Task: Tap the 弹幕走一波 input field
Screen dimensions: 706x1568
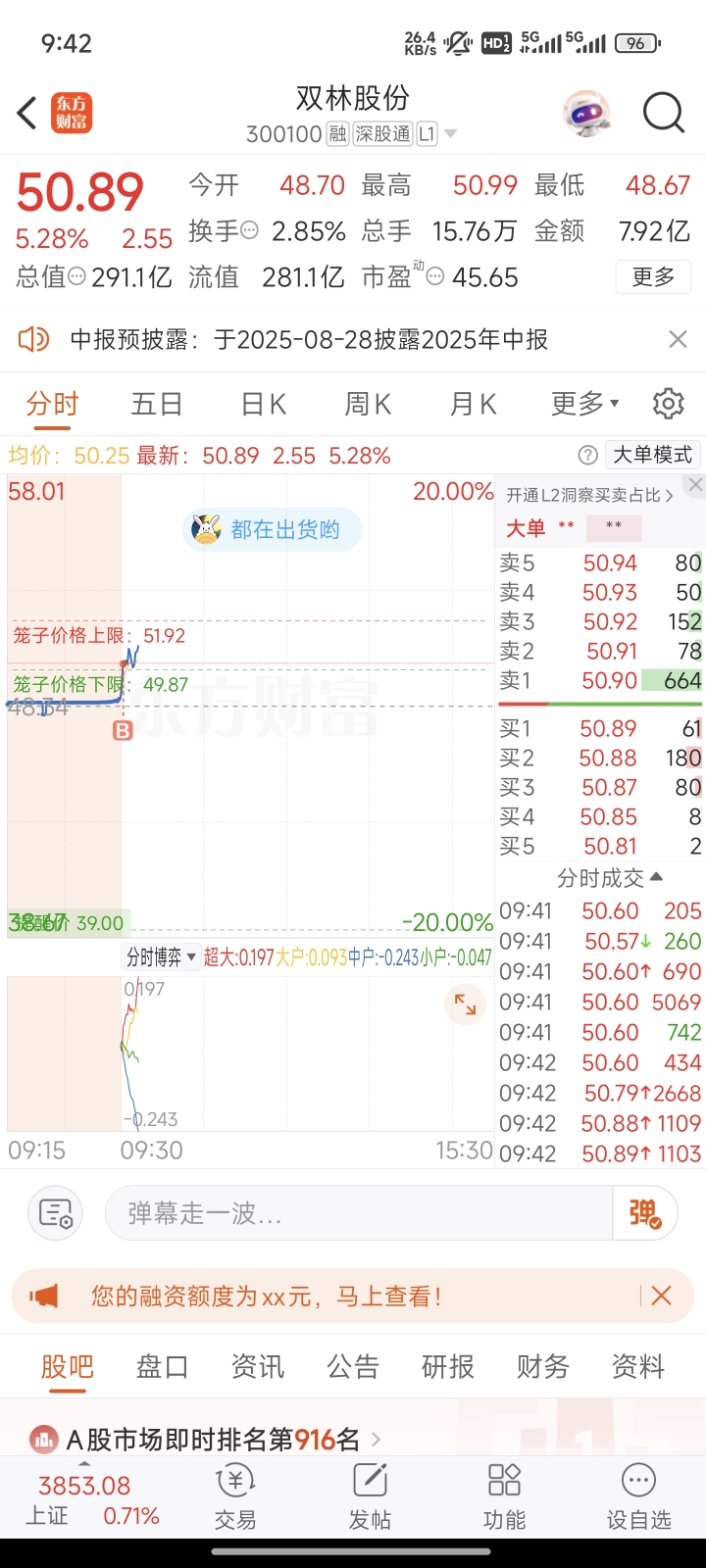Action: click(x=358, y=1213)
